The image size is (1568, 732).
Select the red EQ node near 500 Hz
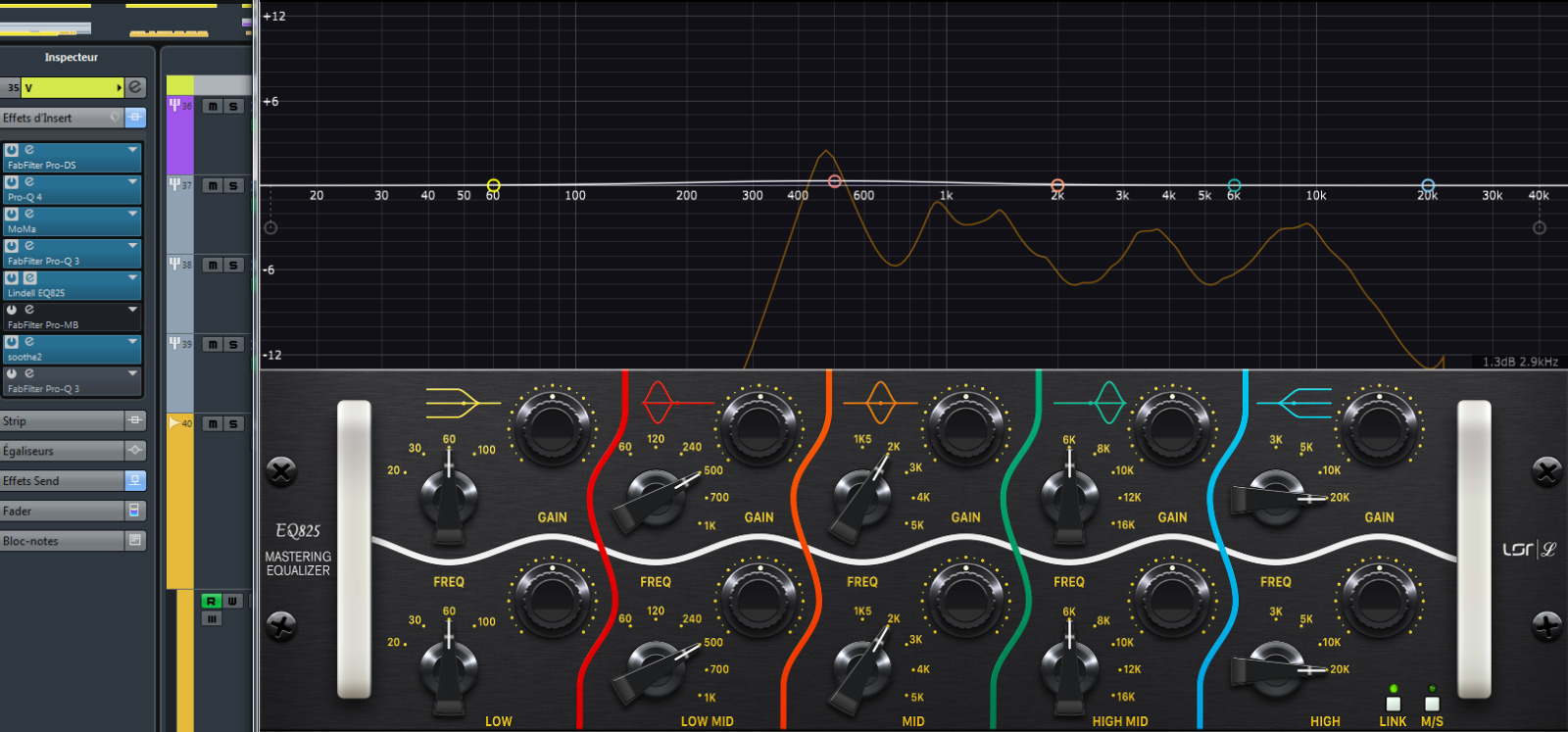(835, 181)
